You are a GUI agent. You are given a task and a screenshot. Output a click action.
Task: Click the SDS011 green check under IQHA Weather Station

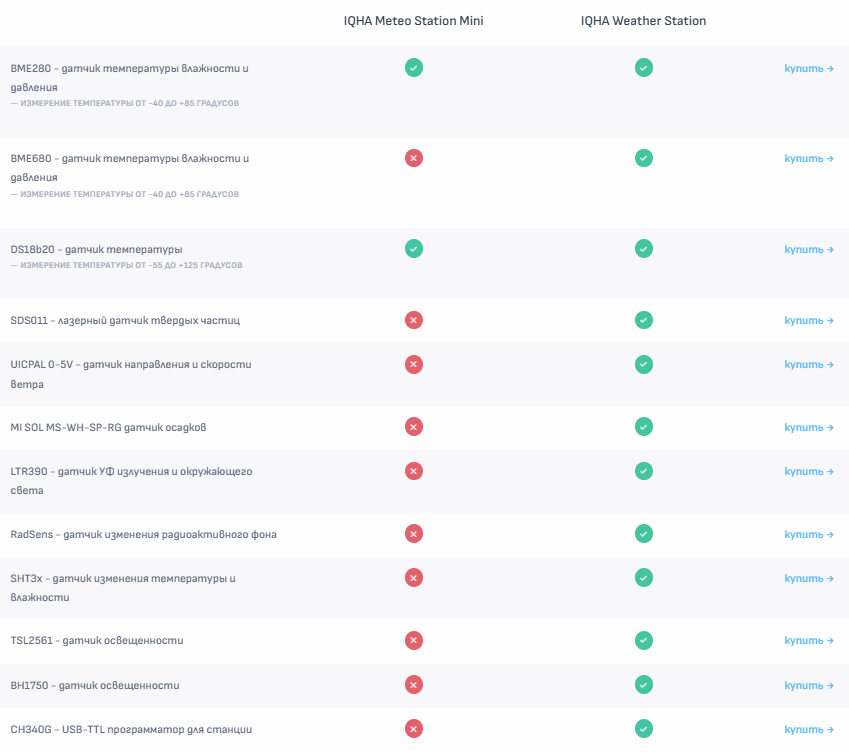tap(644, 320)
